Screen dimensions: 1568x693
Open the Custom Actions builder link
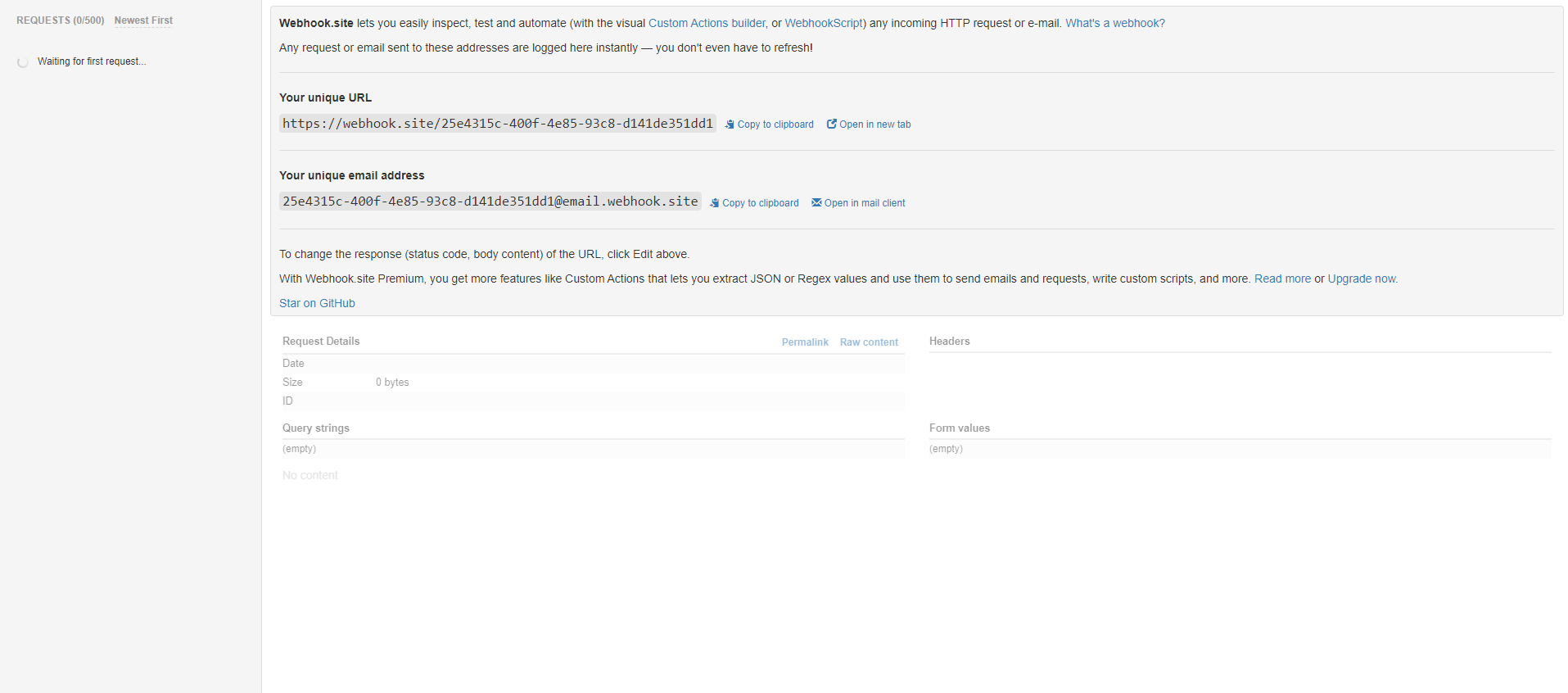707,23
